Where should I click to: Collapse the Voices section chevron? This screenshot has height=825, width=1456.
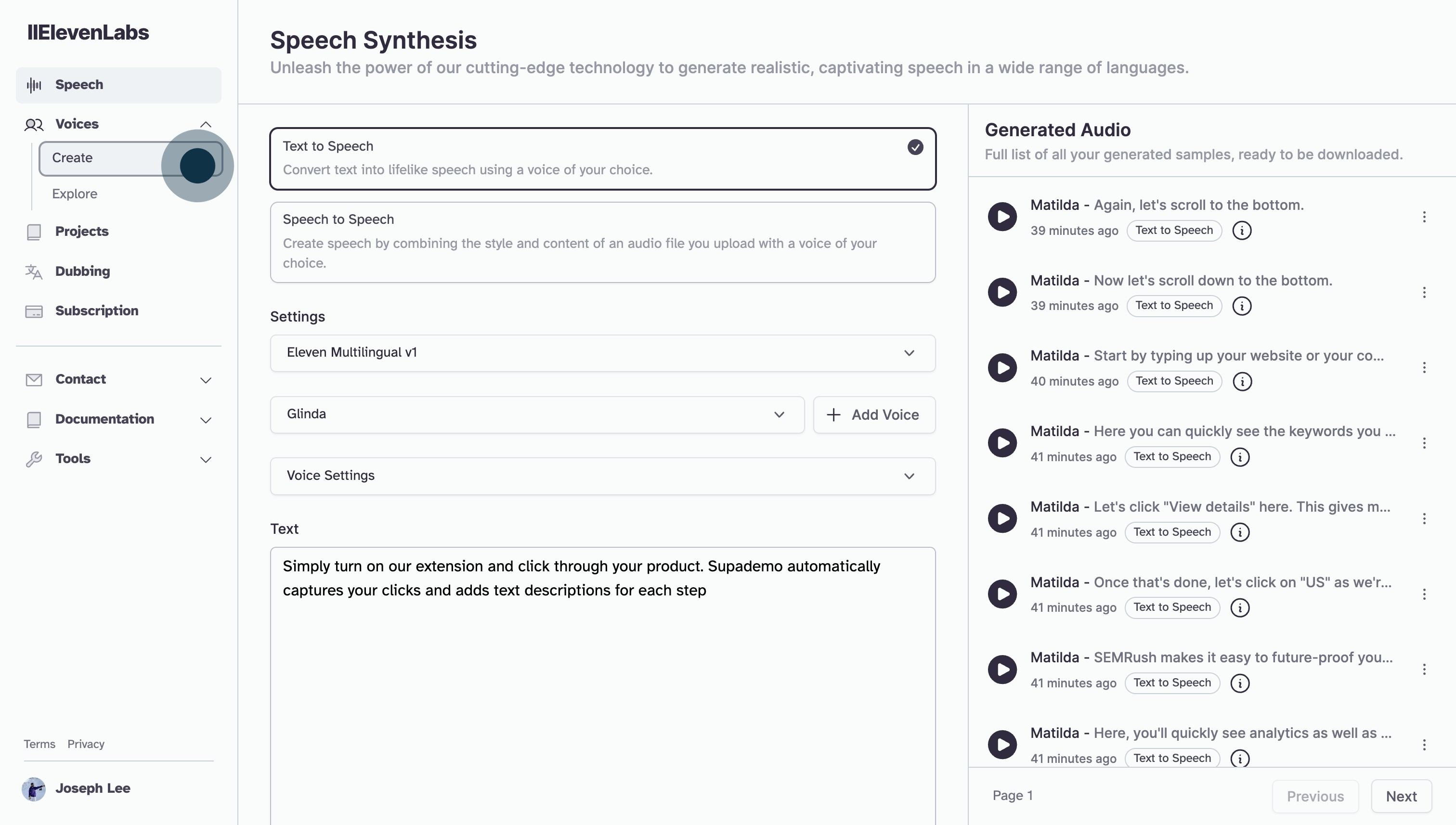(x=206, y=125)
